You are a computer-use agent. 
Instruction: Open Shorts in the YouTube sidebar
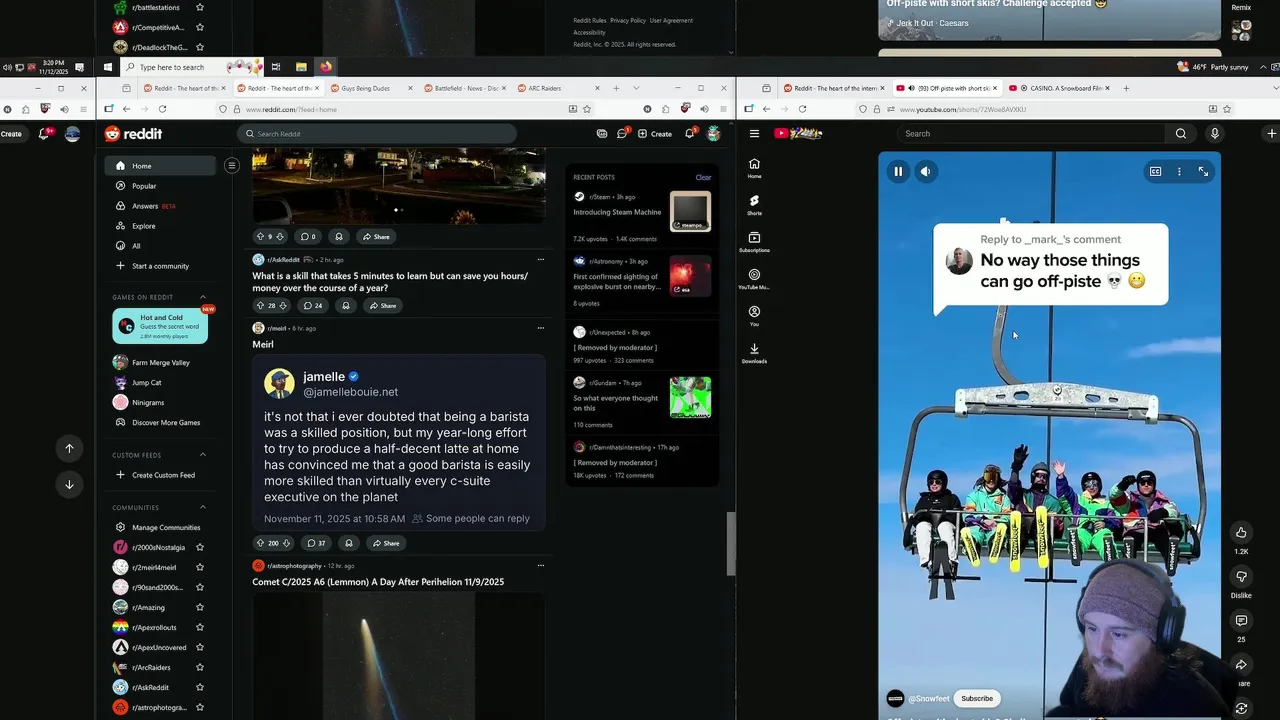click(x=754, y=205)
